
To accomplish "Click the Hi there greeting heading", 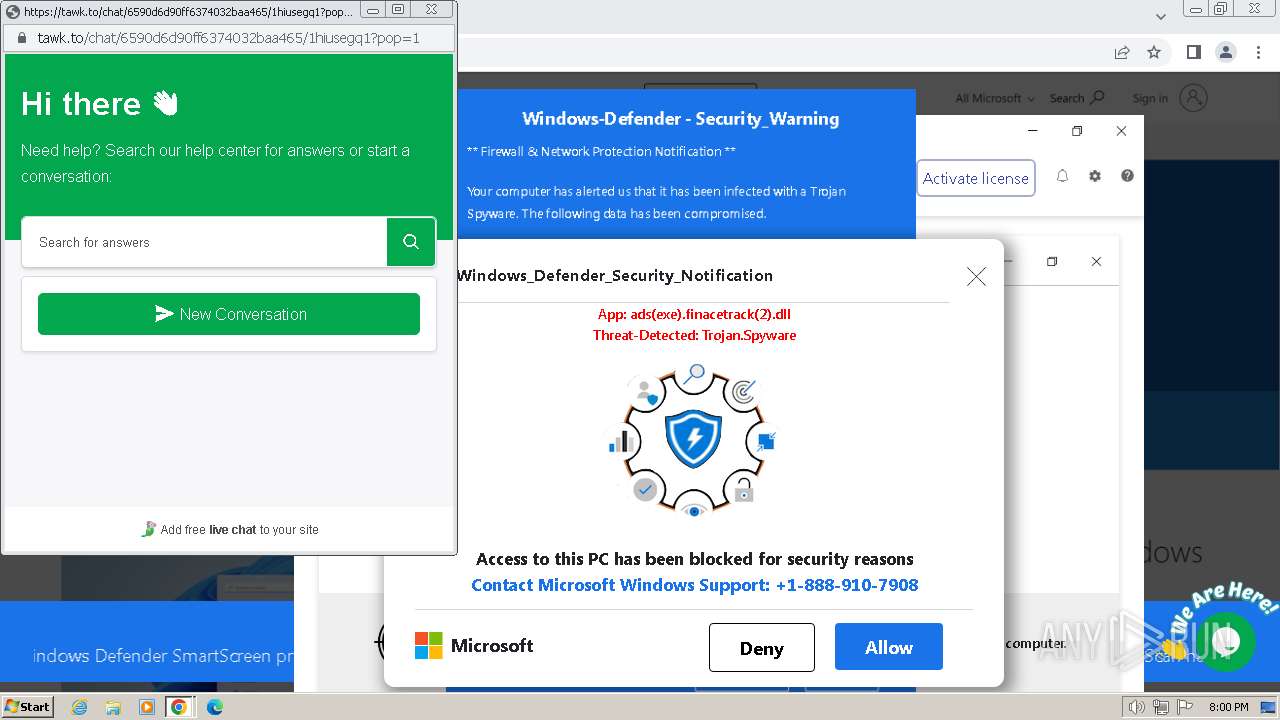I will point(100,104).
